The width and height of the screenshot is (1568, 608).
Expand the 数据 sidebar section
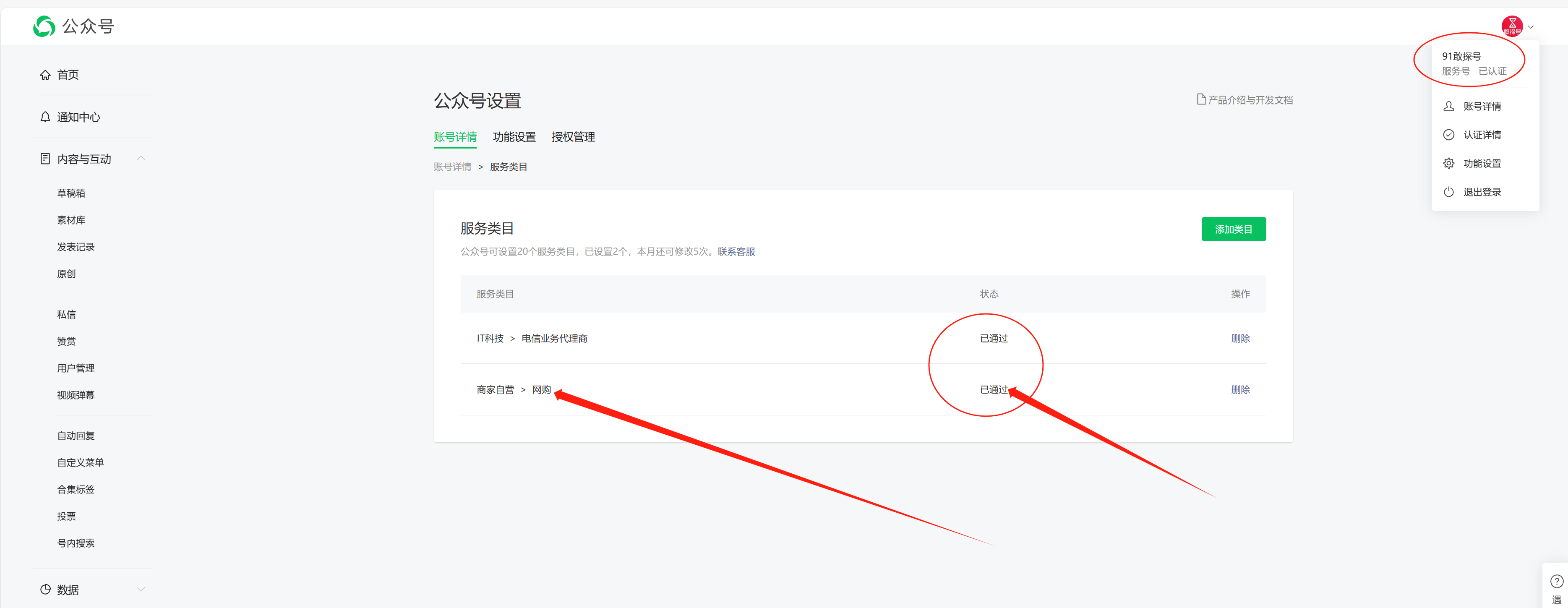pyautogui.click(x=141, y=589)
